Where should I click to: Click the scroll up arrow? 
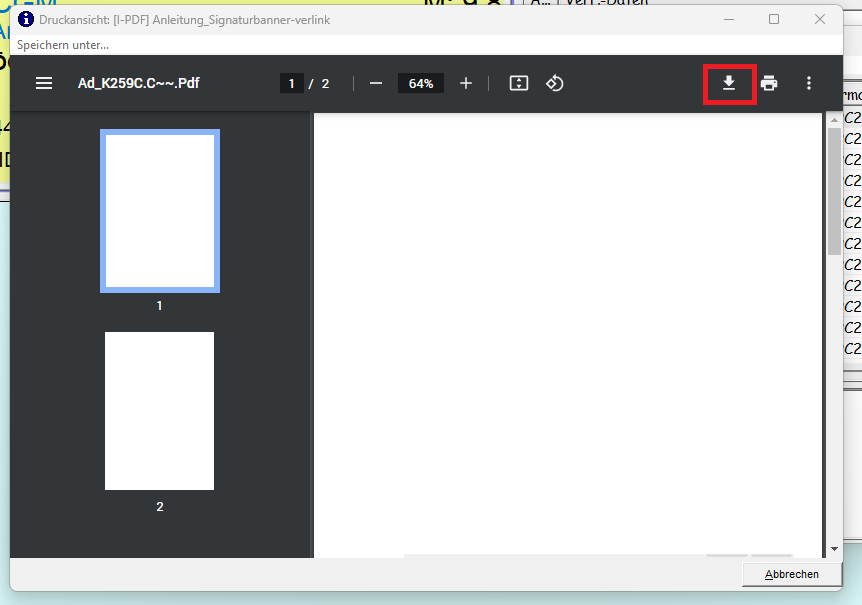coord(834,119)
